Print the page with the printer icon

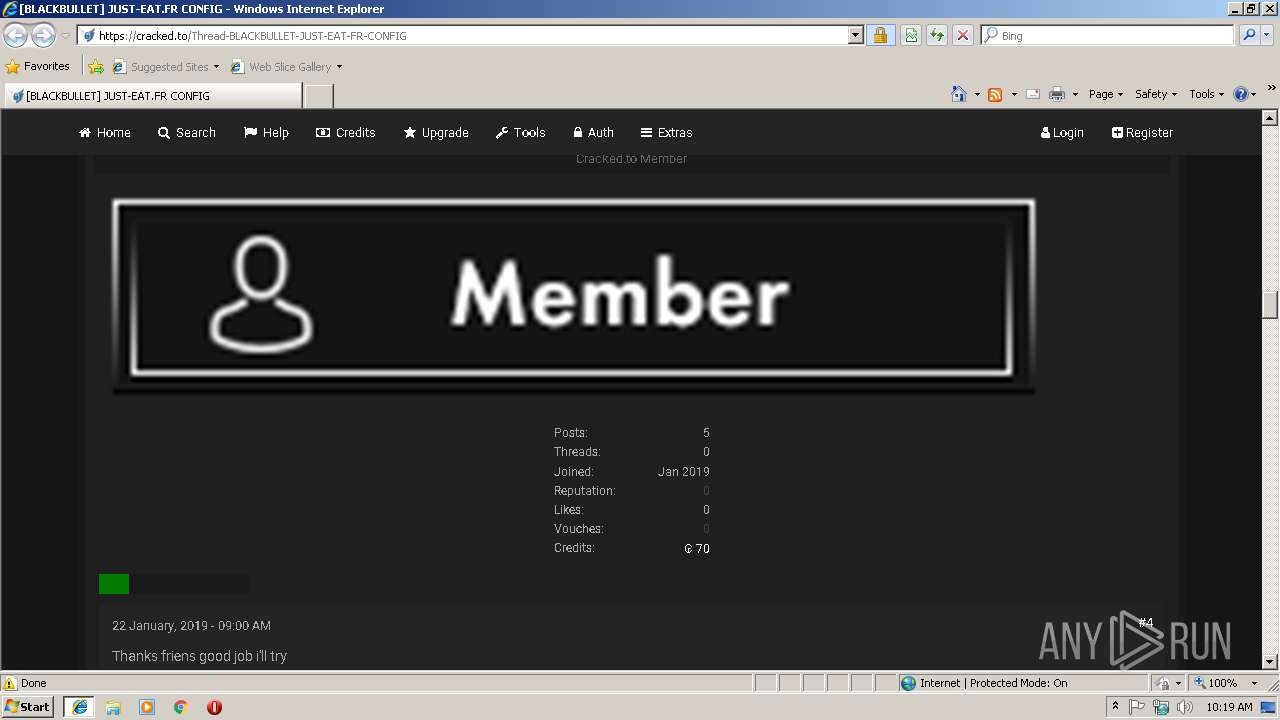pos(1057,94)
